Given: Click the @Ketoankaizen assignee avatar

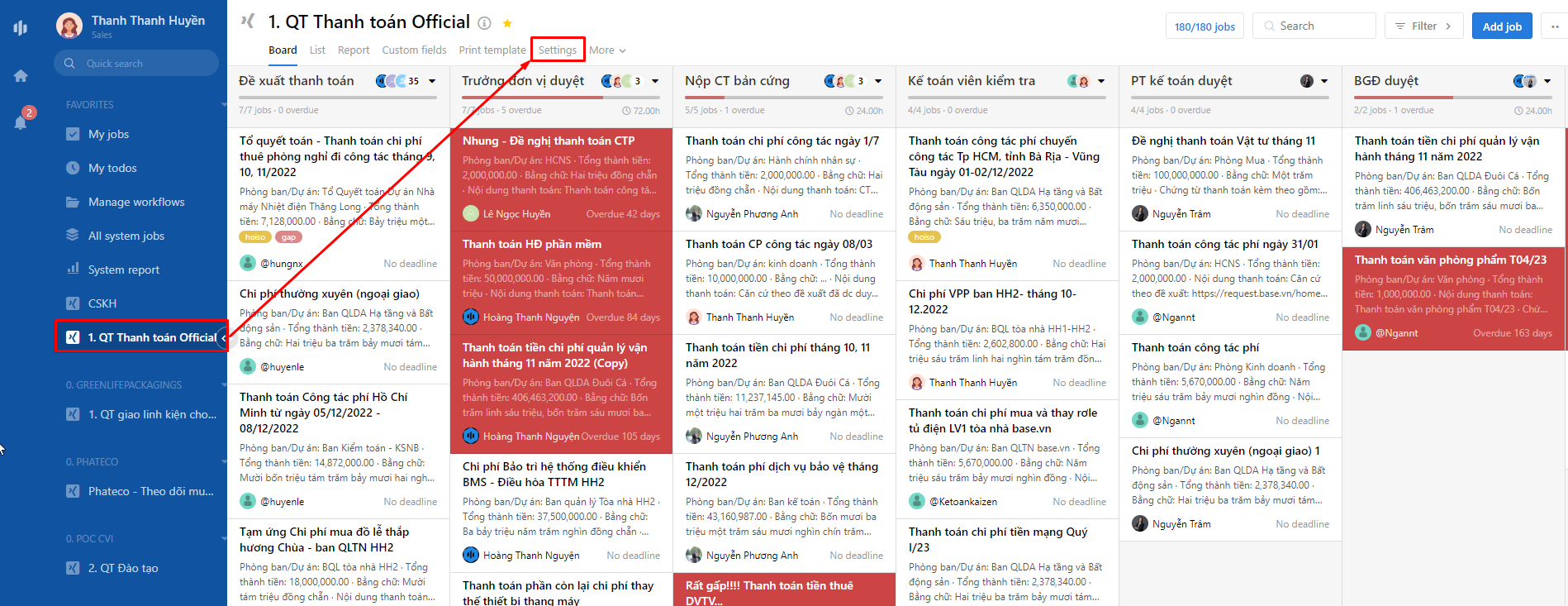Looking at the screenshot, I should click(917, 501).
